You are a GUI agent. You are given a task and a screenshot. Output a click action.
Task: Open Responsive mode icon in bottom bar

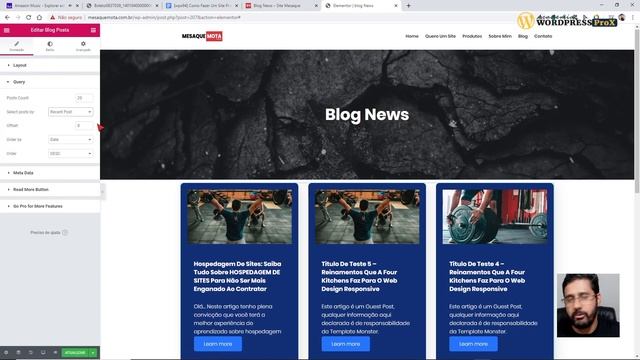point(43,353)
